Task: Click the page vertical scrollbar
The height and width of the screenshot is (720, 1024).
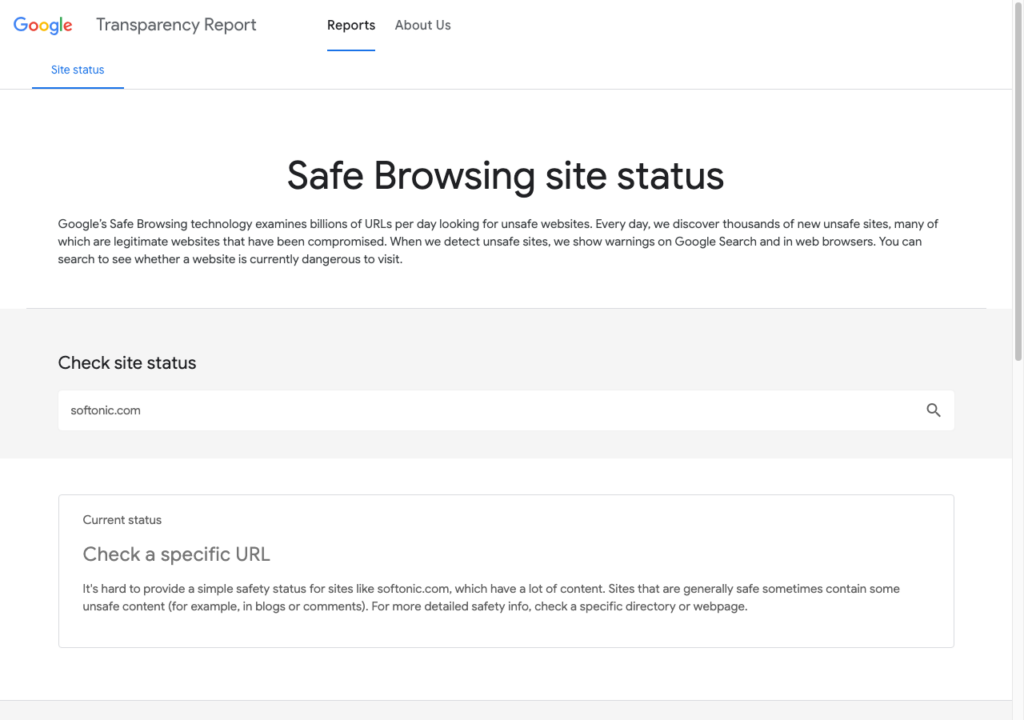Action: (x=1017, y=183)
